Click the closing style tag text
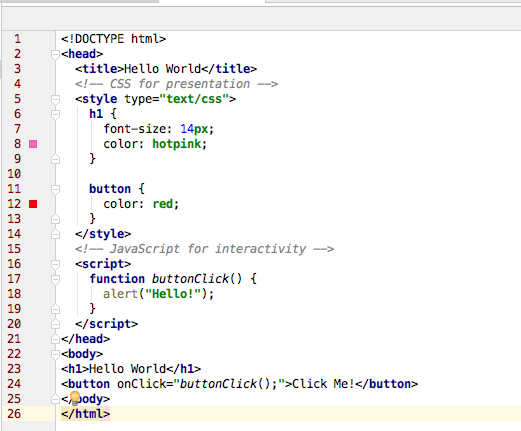521x431 pixels. coord(103,234)
